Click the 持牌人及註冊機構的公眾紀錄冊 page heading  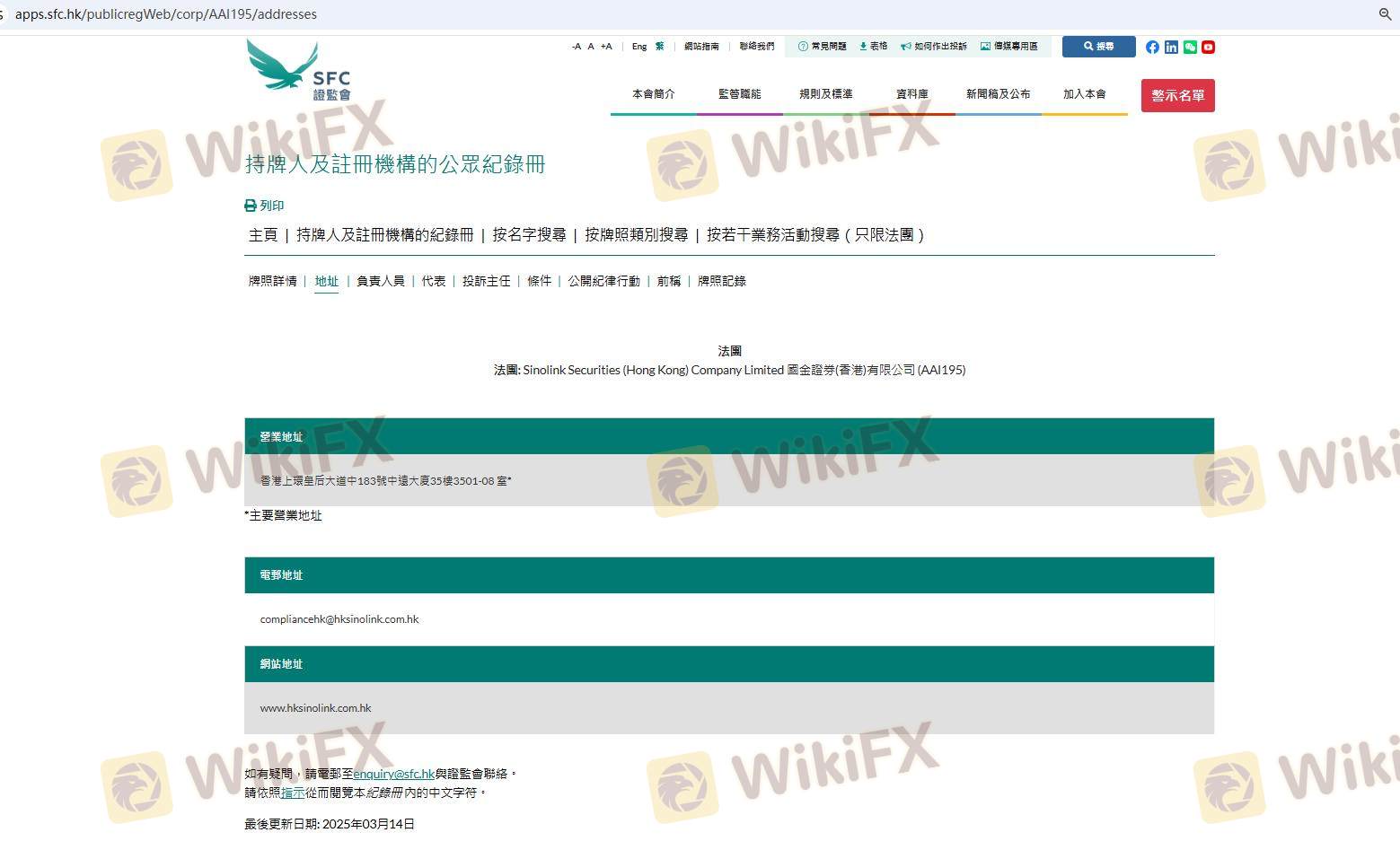(x=395, y=164)
